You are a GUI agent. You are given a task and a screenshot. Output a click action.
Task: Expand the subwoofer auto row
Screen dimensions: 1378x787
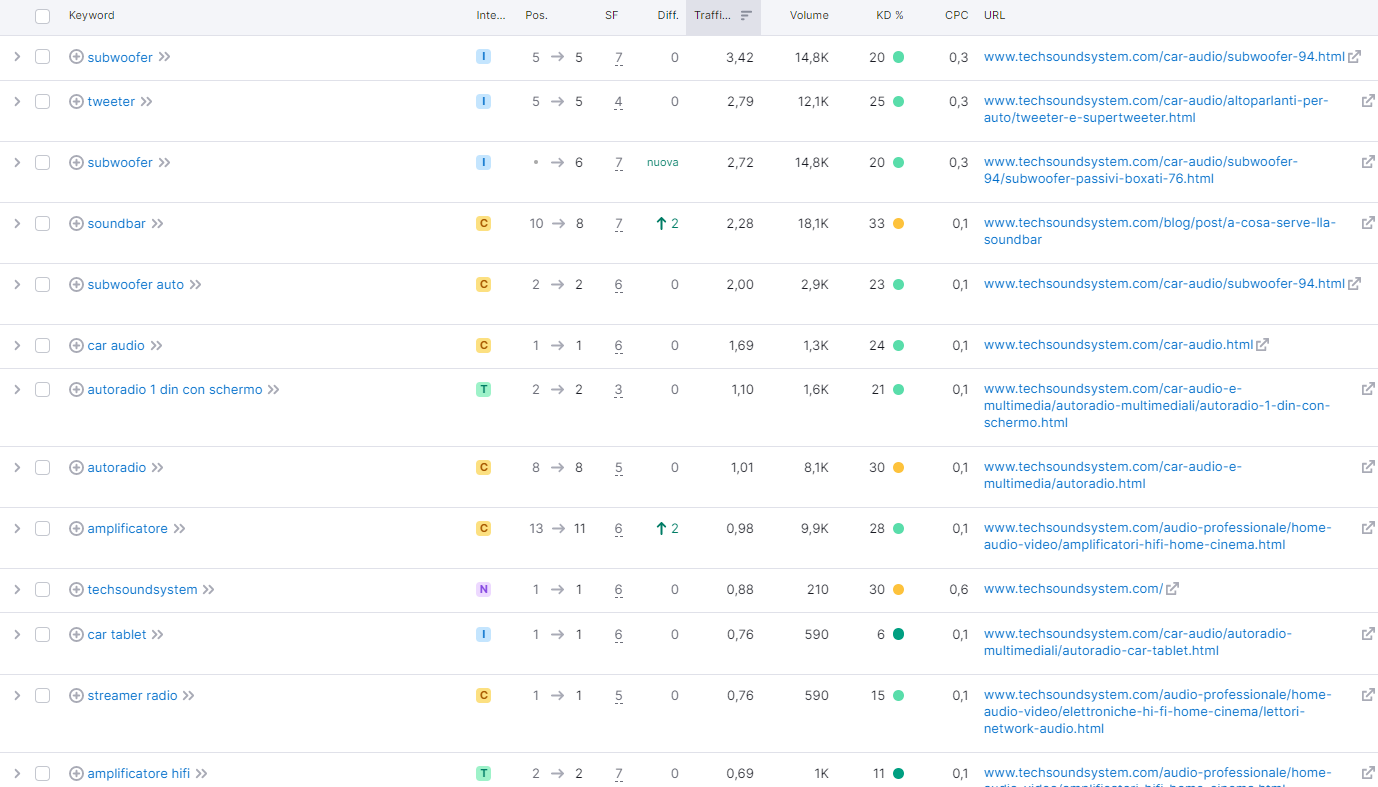coord(16,284)
